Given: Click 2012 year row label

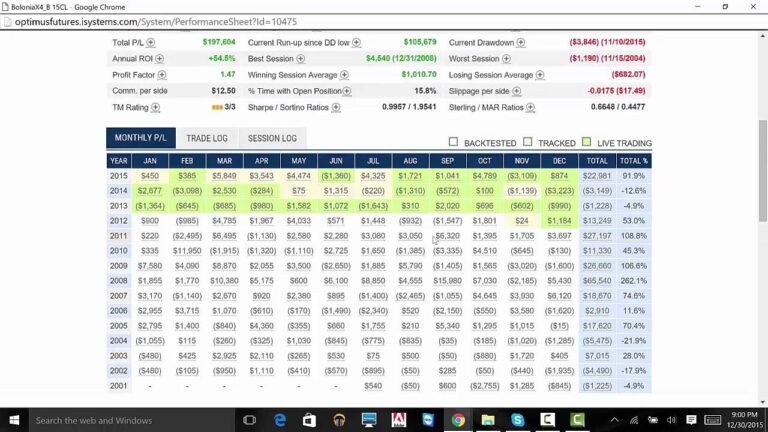Looking at the screenshot, I should coord(119,221).
